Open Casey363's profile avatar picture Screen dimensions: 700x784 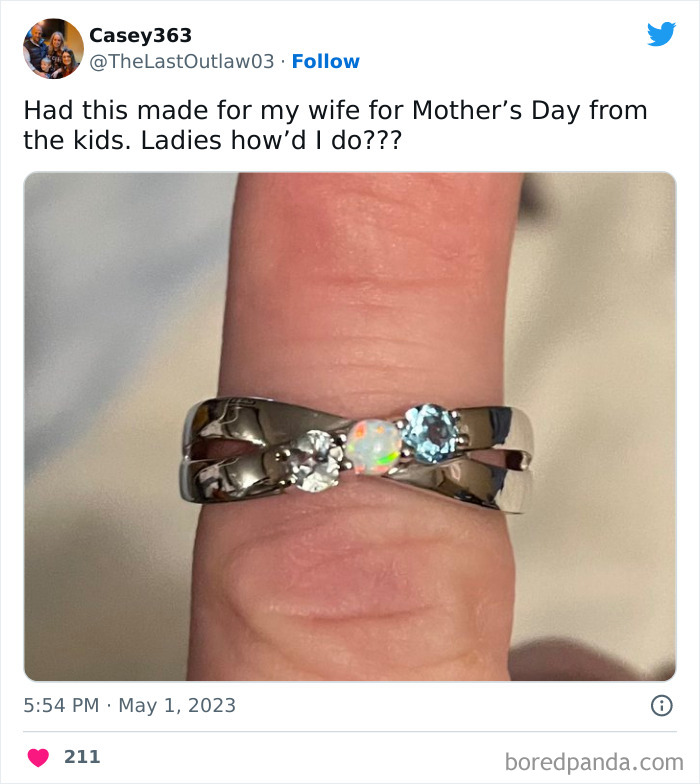coord(53,48)
